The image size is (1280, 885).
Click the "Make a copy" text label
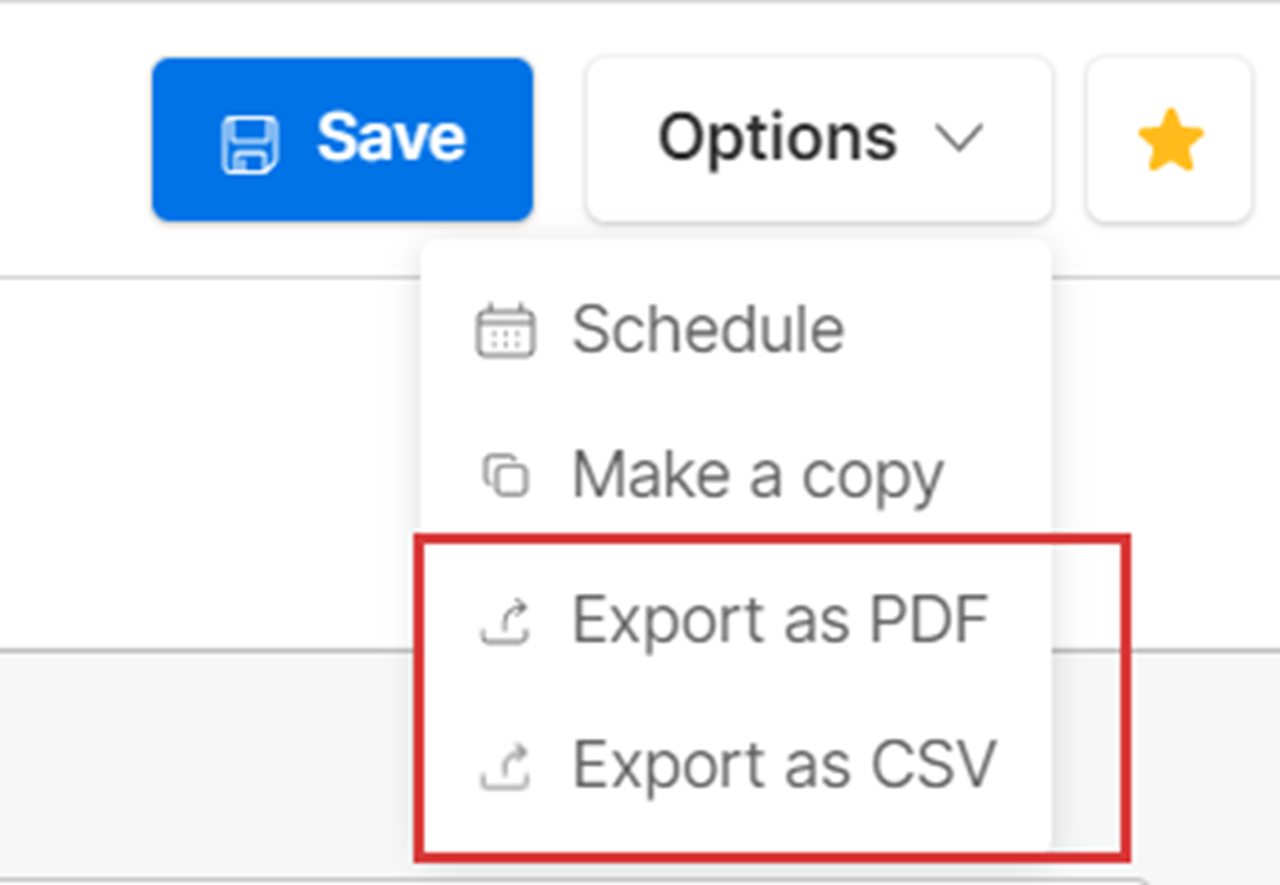pyautogui.click(x=758, y=477)
